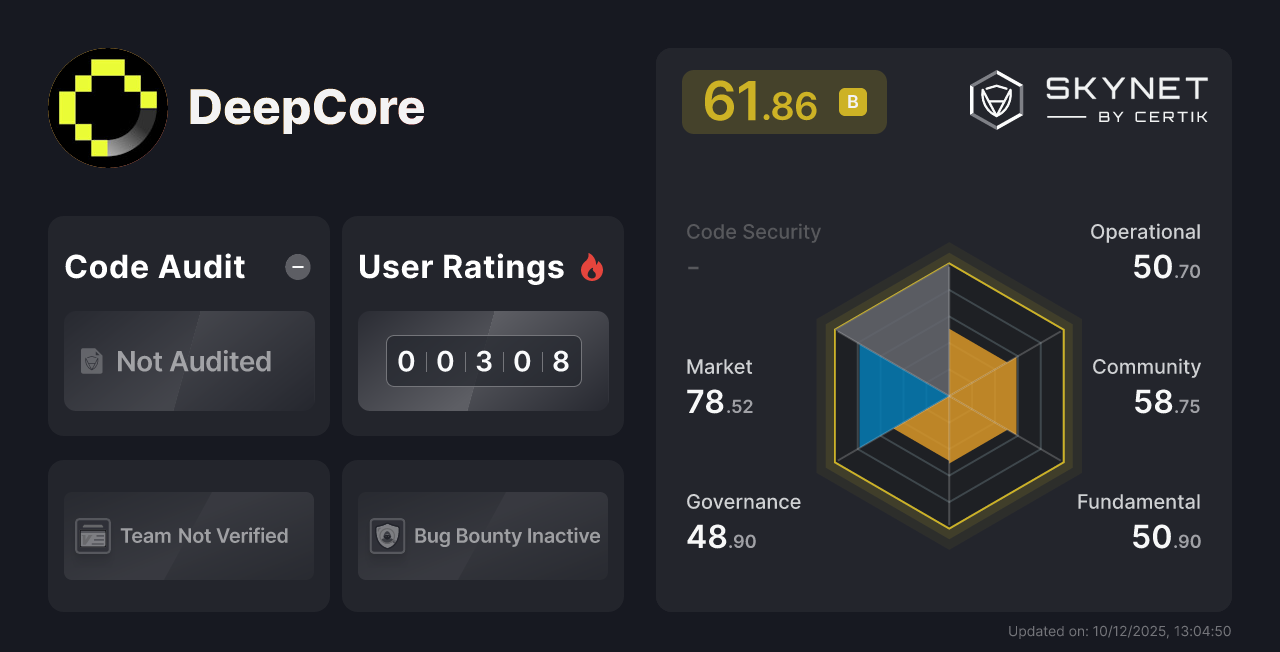Click the Updated on timestamp text

(1120, 631)
